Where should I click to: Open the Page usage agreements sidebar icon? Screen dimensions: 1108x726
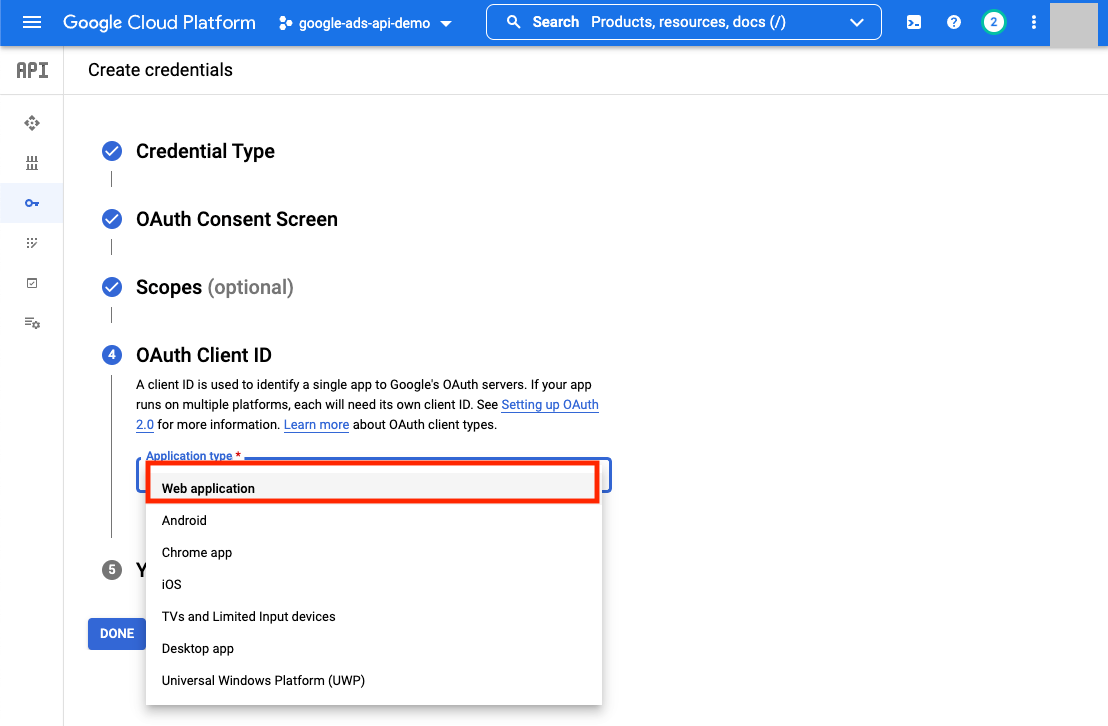(x=32, y=323)
